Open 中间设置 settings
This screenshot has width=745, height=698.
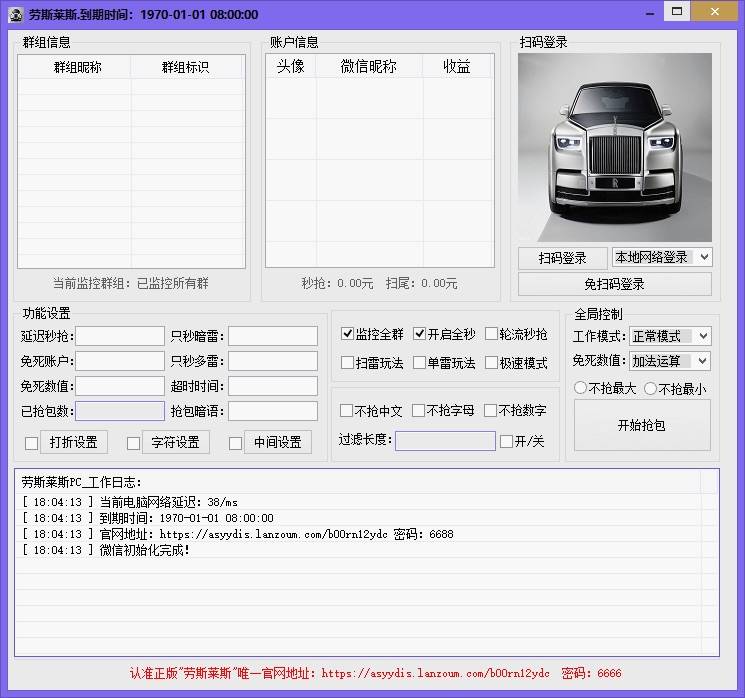[277, 442]
